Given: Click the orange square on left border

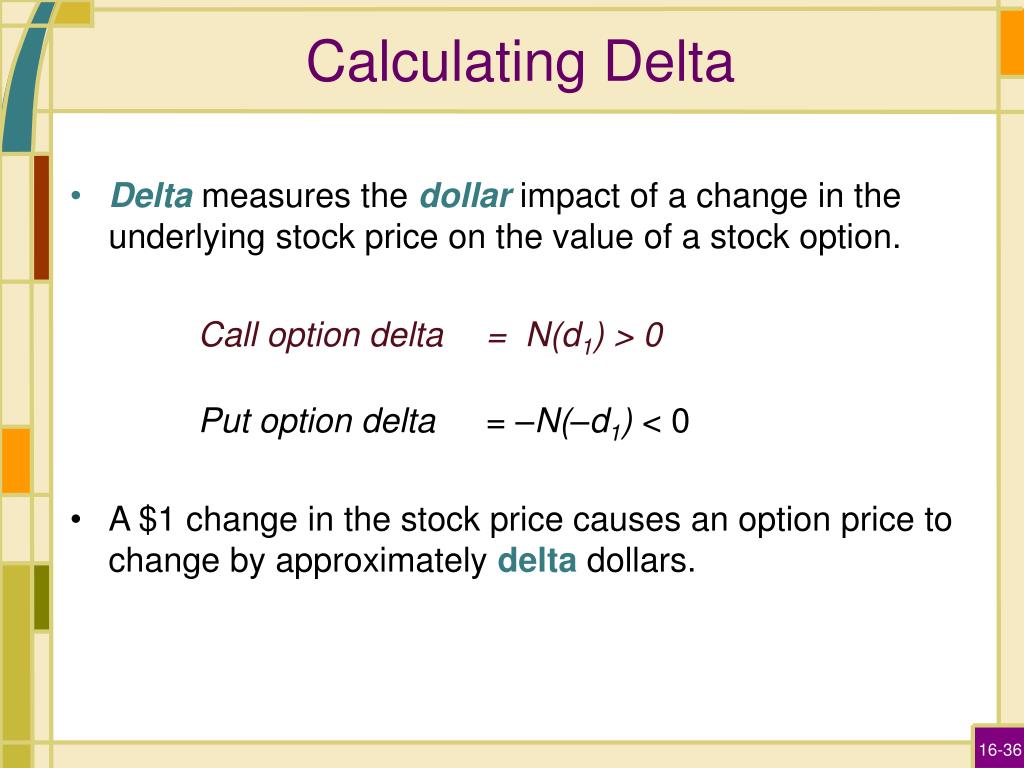Looking at the screenshot, I should point(16,460).
